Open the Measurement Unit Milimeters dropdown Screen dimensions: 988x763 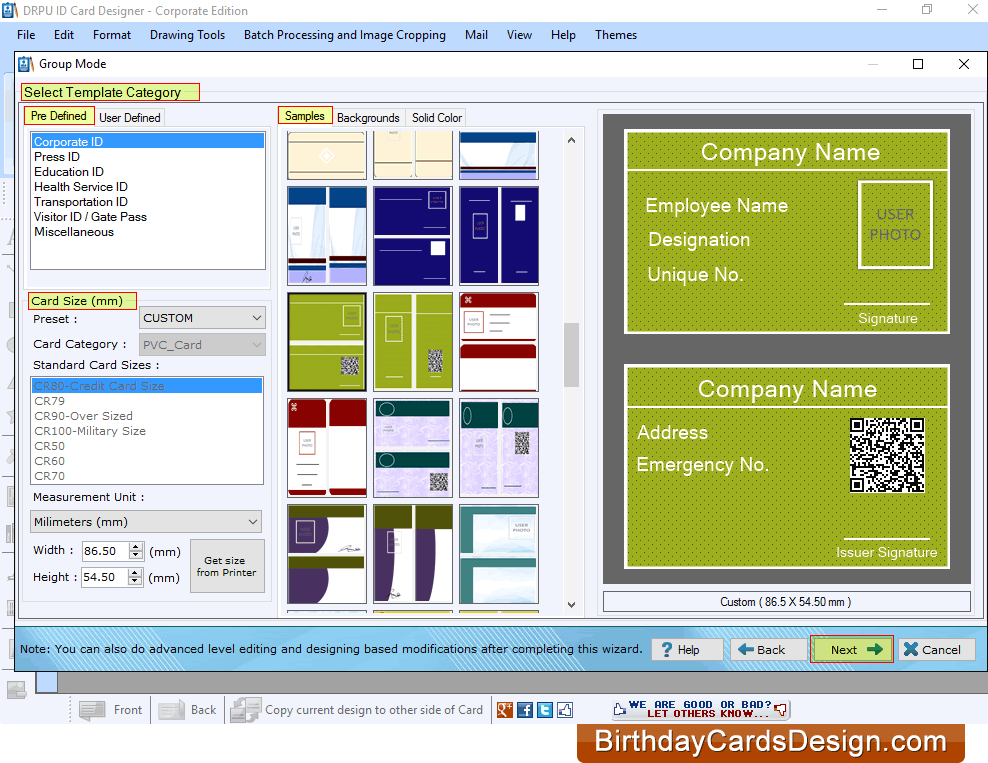[x=146, y=522]
